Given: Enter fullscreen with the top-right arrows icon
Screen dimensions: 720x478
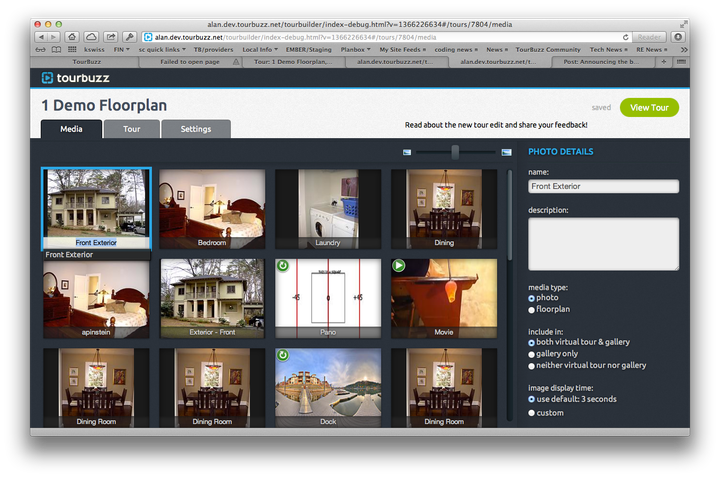Looking at the screenshot, I should [684, 24].
